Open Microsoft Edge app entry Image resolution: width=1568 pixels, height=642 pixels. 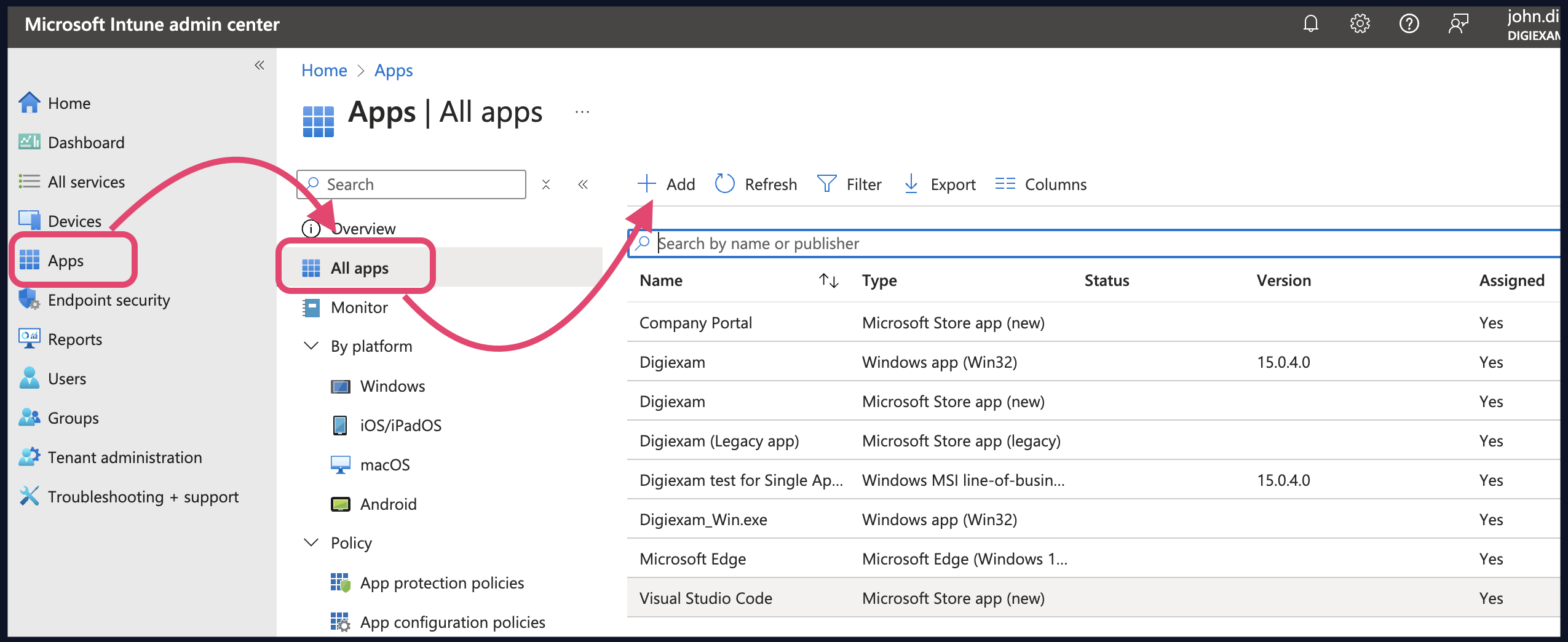(693, 559)
